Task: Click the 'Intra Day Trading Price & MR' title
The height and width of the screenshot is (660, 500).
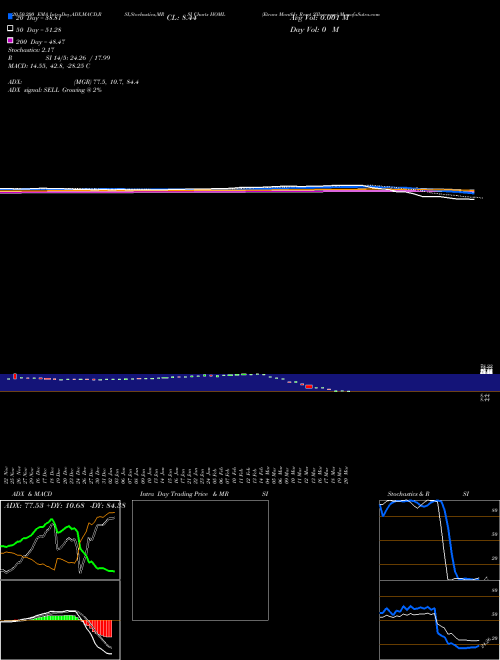Action: (x=184, y=494)
